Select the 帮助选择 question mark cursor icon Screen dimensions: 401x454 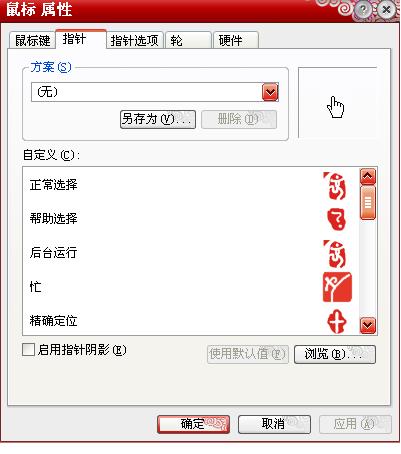click(336, 219)
